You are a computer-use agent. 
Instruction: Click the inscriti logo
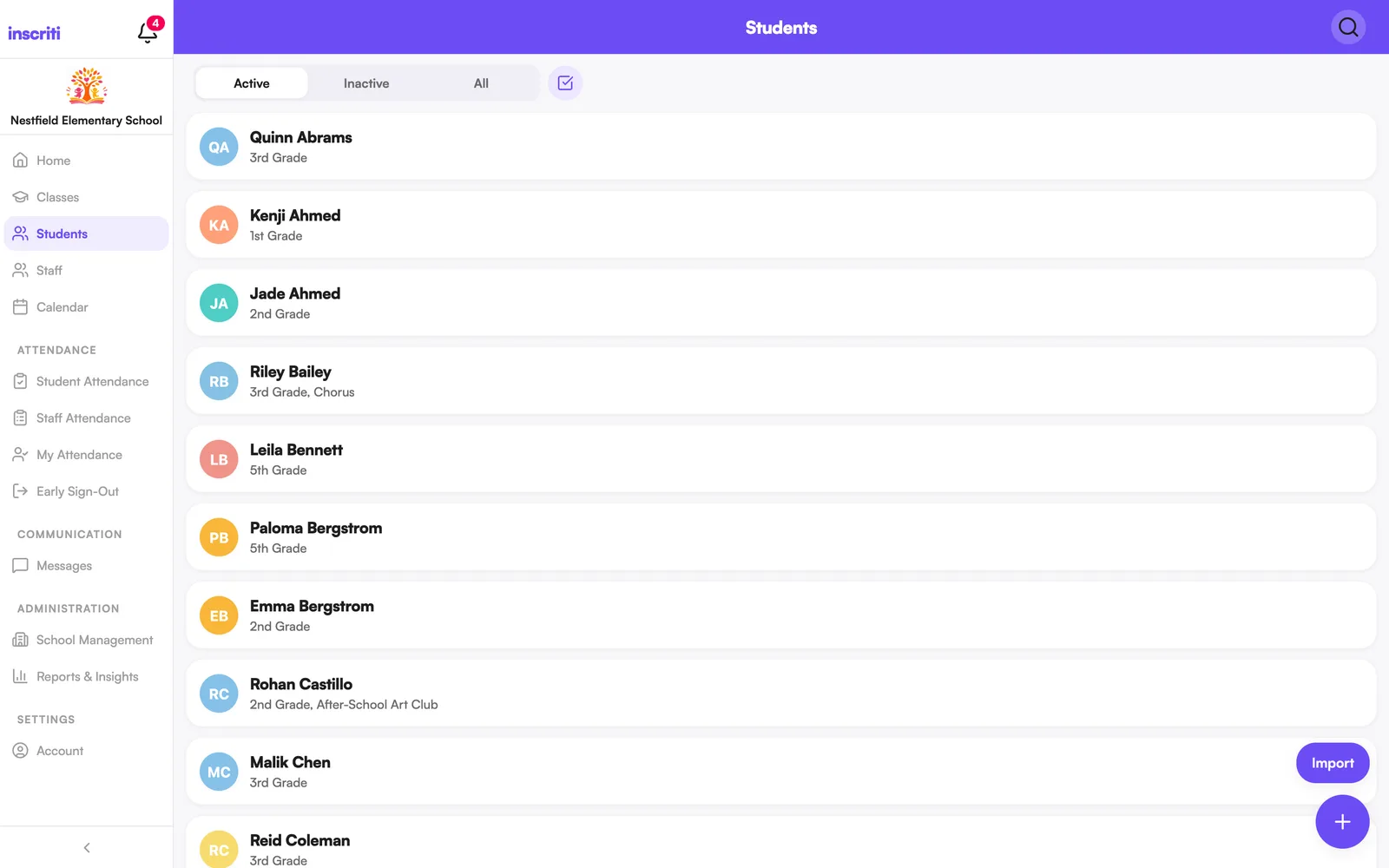34,33
